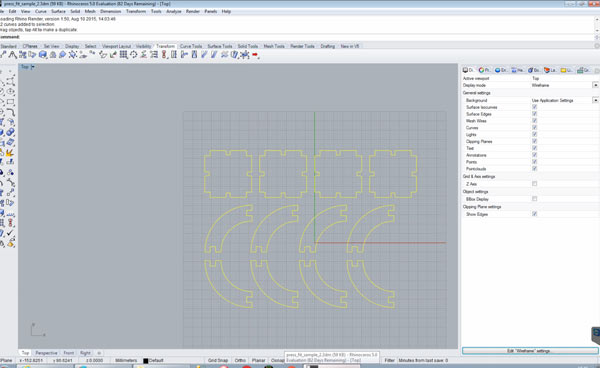The width and height of the screenshot is (600, 368).
Task: Click Filter in the status bar
Action: (x=389, y=360)
